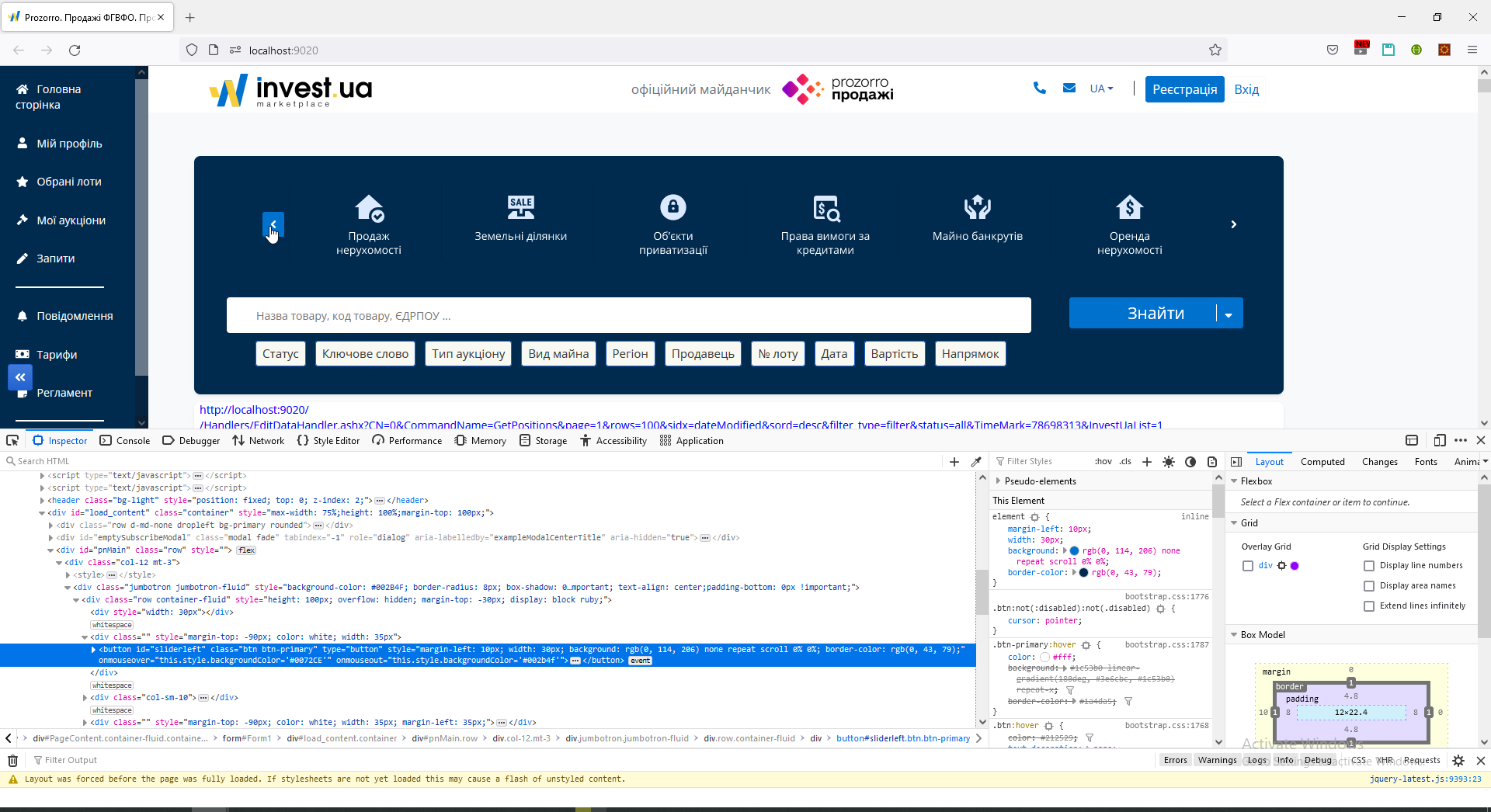Toggle the Info console filter
Viewport: 1491px width, 812px height.
click(x=1285, y=761)
